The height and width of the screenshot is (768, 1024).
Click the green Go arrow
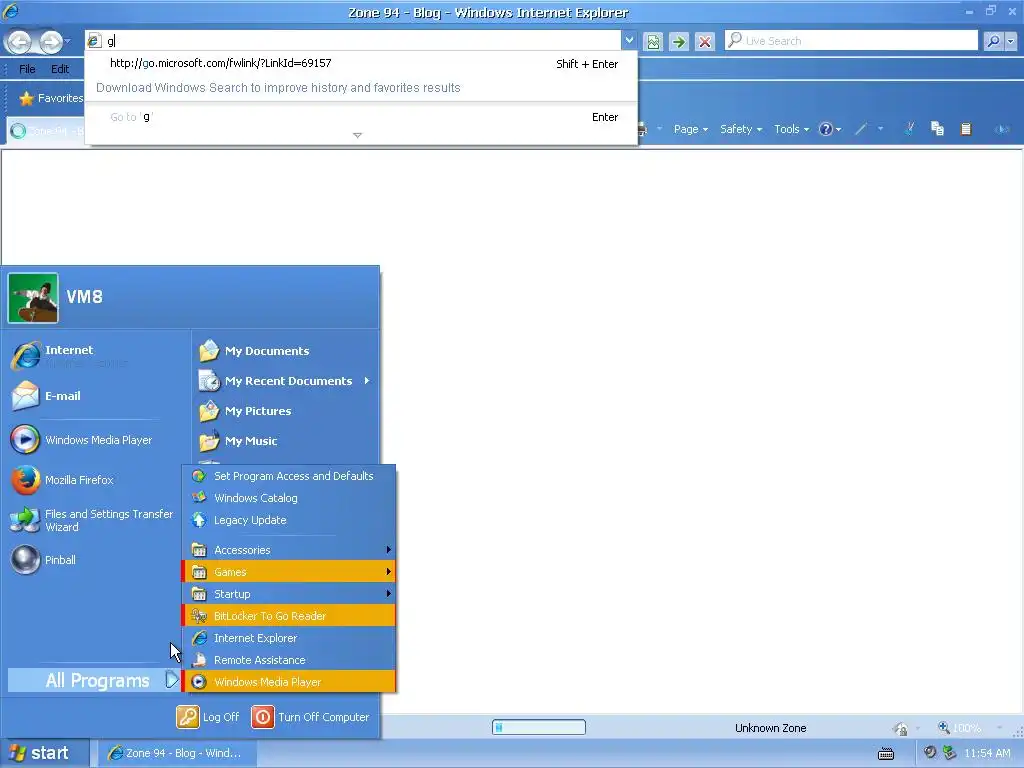point(679,42)
